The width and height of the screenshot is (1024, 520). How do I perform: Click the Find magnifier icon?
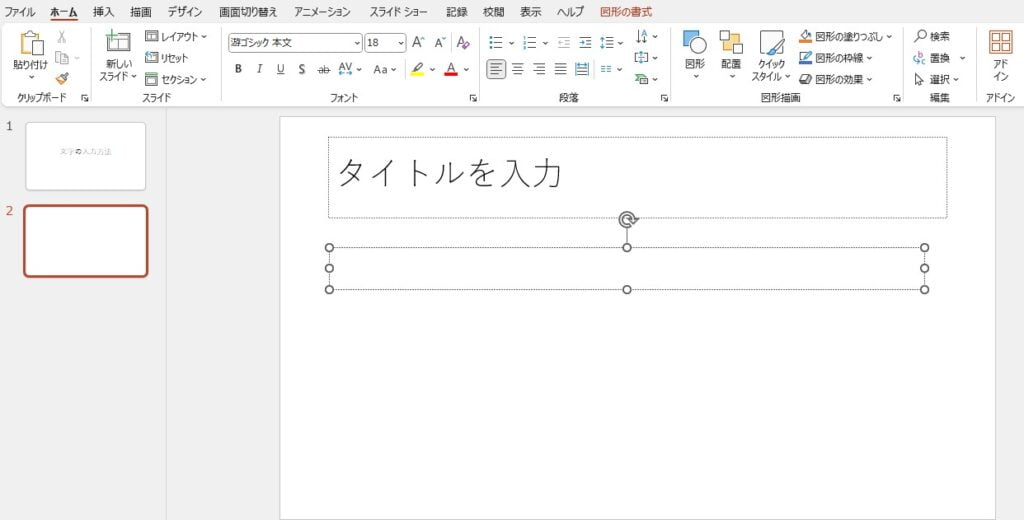point(921,37)
